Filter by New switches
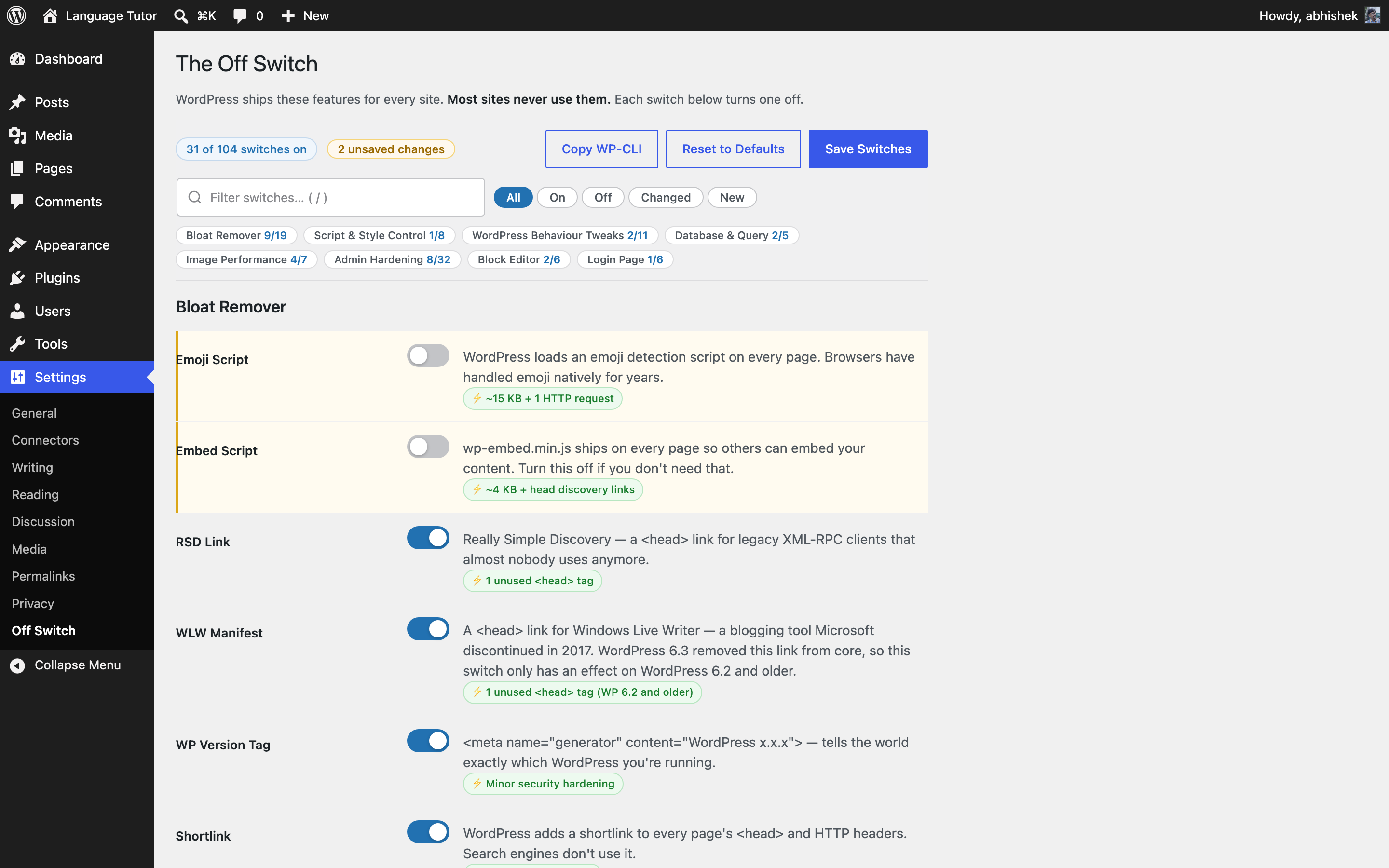Viewport: 1389px width, 868px height. click(732, 198)
